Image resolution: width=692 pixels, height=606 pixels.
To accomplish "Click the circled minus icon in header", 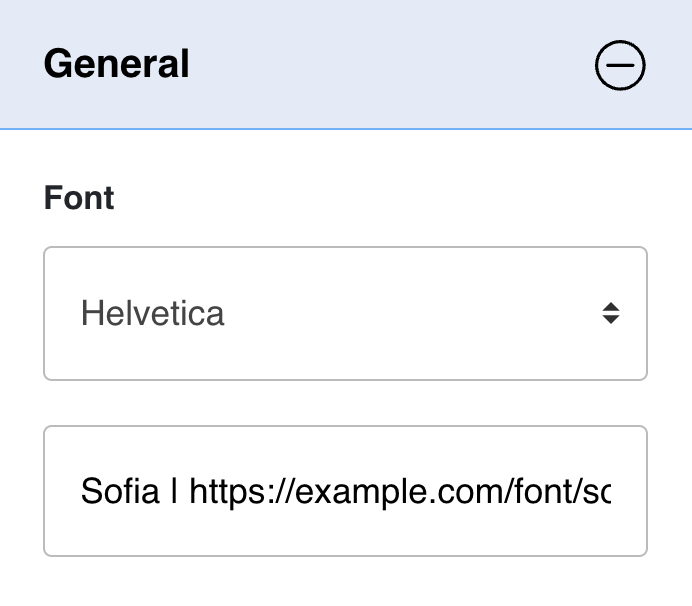I will pos(620,65).
